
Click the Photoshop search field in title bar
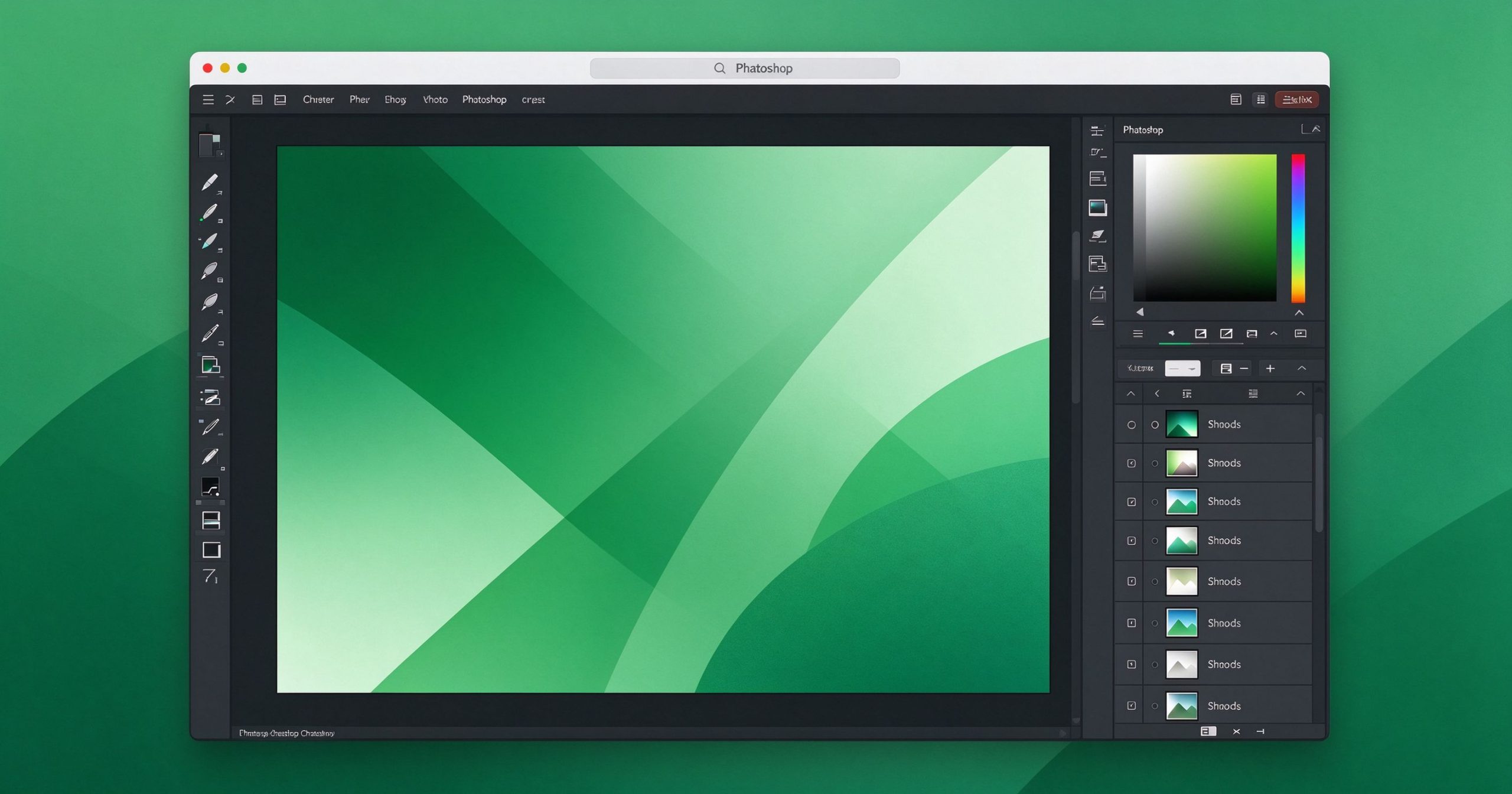[x=745, y=69]
